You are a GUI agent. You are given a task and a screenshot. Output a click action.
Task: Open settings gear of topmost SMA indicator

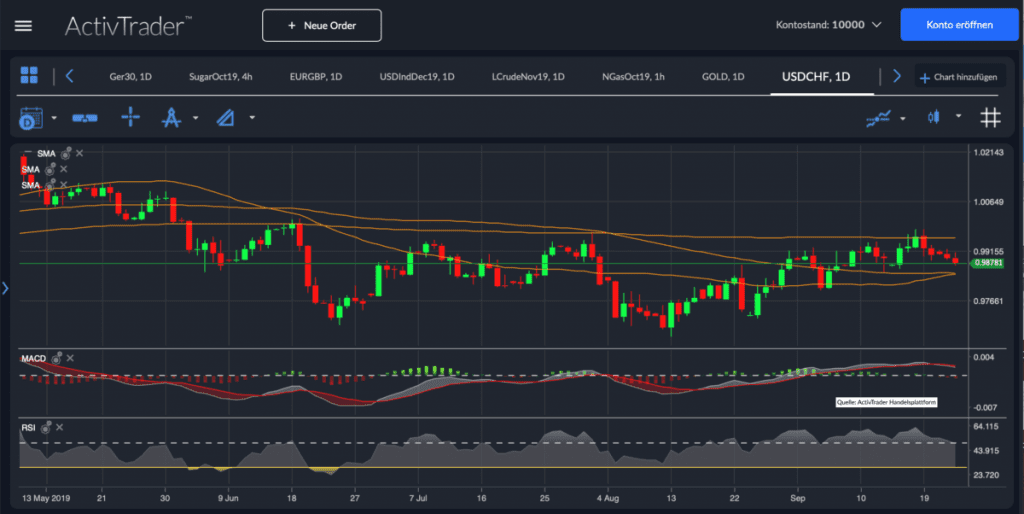(66, 153)
